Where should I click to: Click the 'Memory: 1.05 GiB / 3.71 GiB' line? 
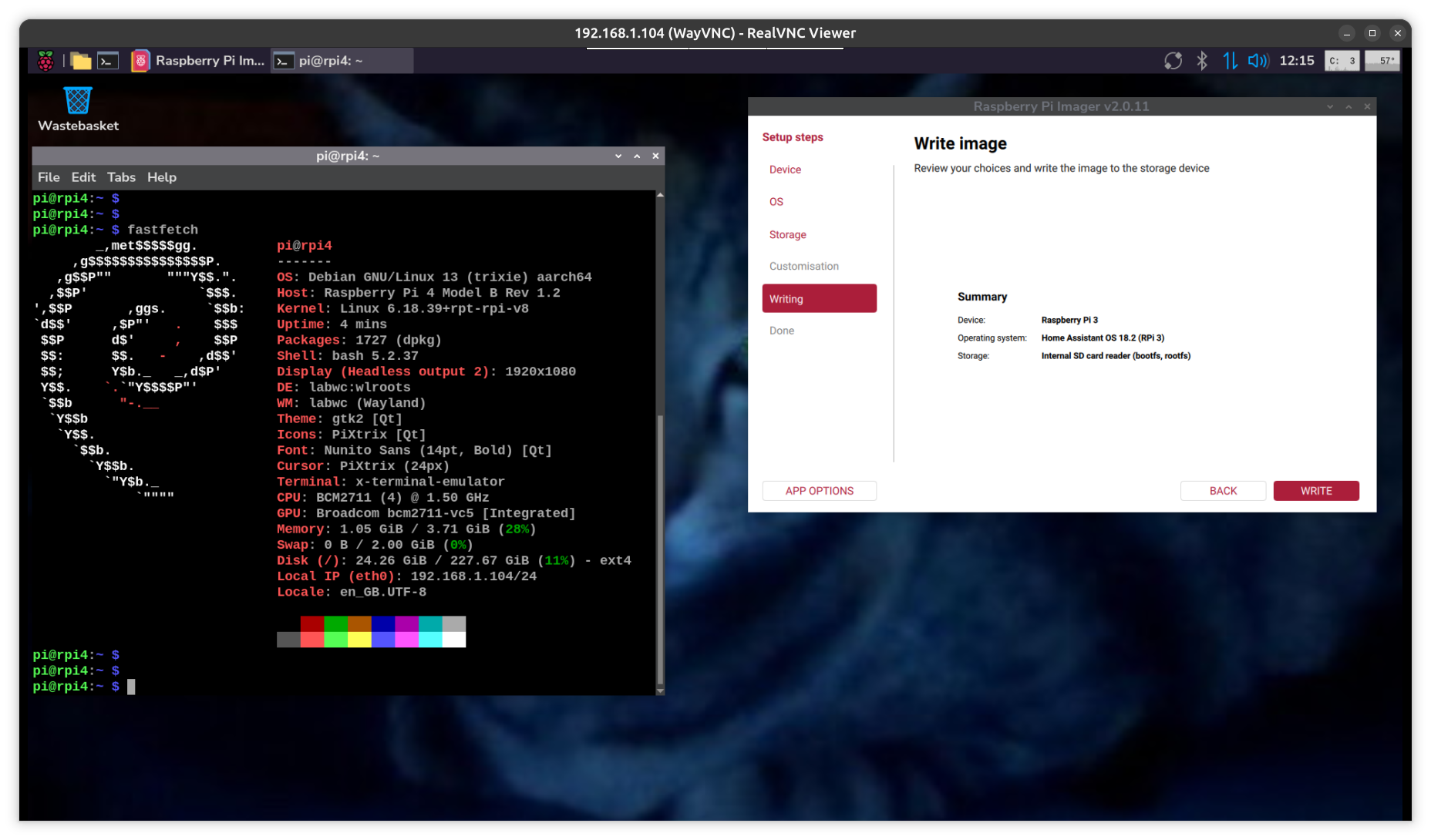pyautogui.click(x=406, y=529)
